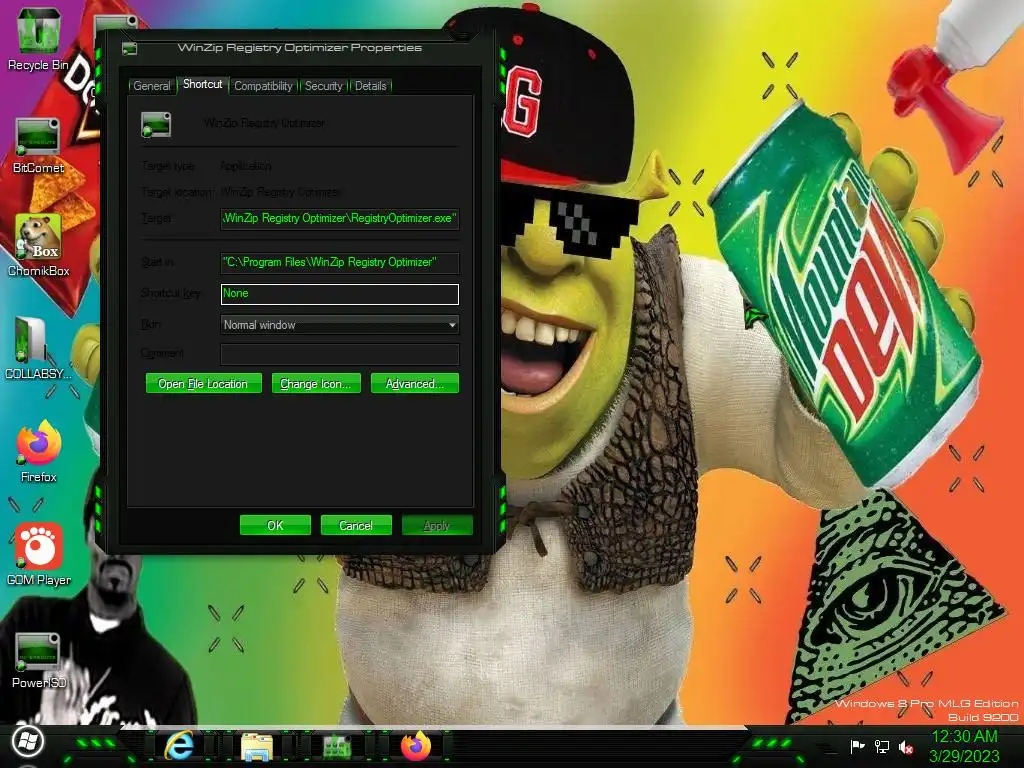Click the empty Comment input field
Screen dimensions: 1024x768
click(340, 354)
